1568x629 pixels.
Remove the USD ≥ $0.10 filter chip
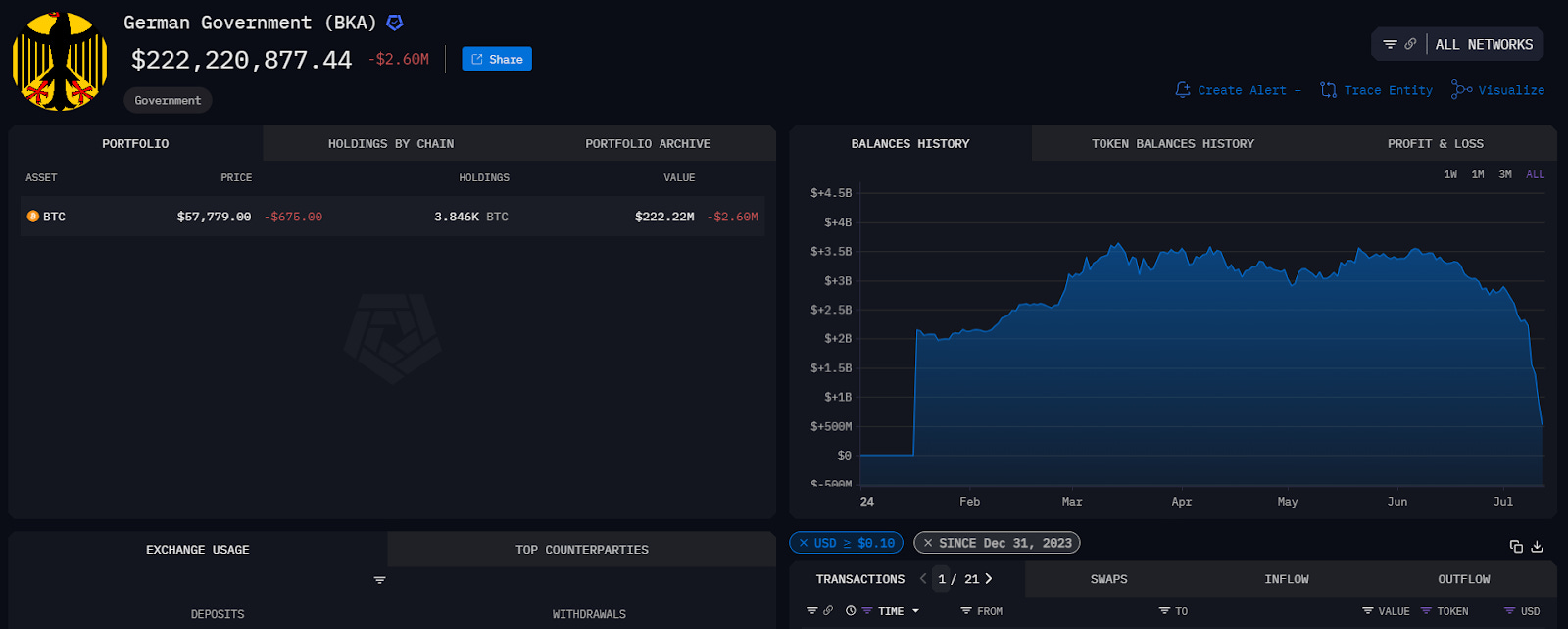804,543
